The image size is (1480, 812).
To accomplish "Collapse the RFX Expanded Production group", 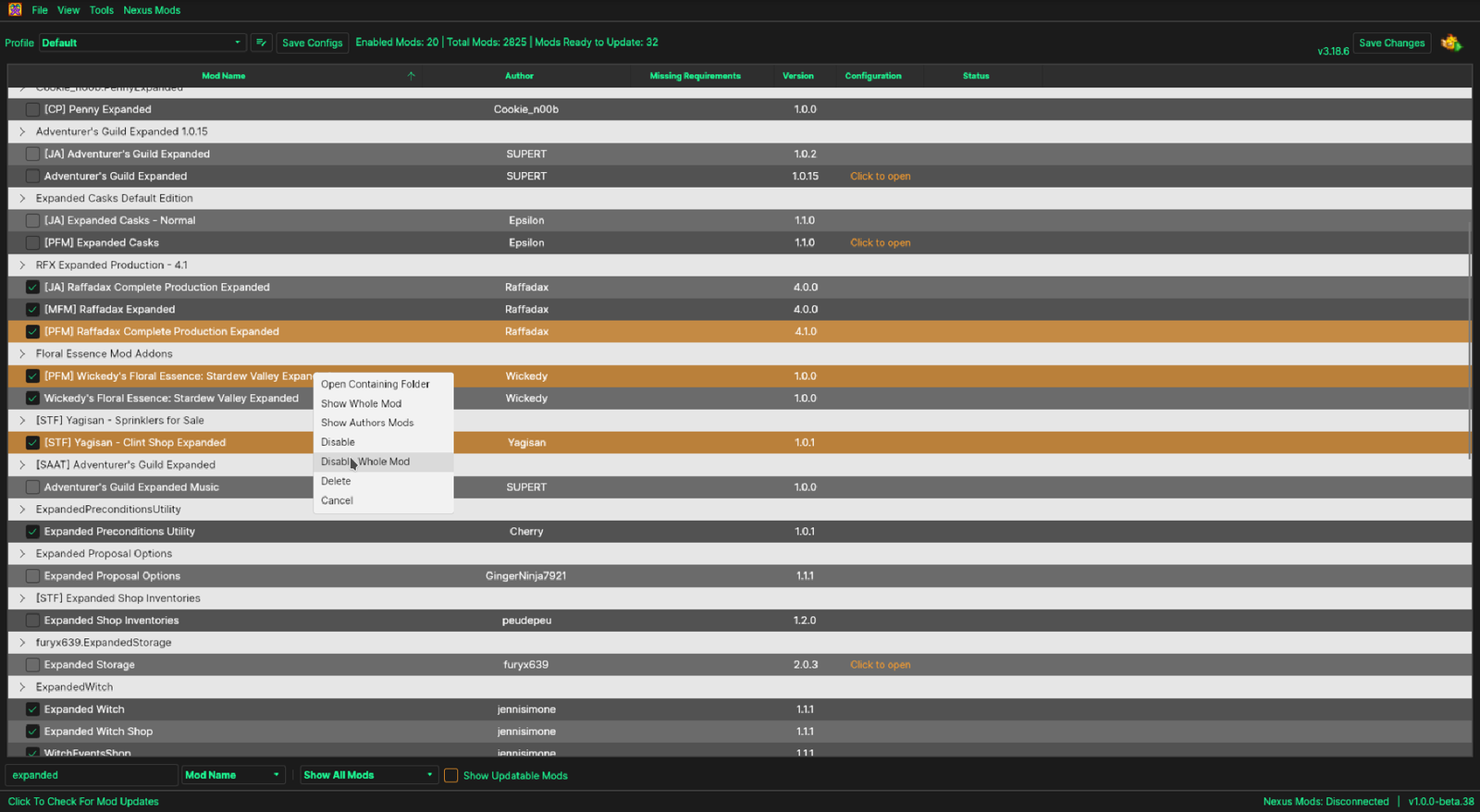I will [x=22, y=265].
